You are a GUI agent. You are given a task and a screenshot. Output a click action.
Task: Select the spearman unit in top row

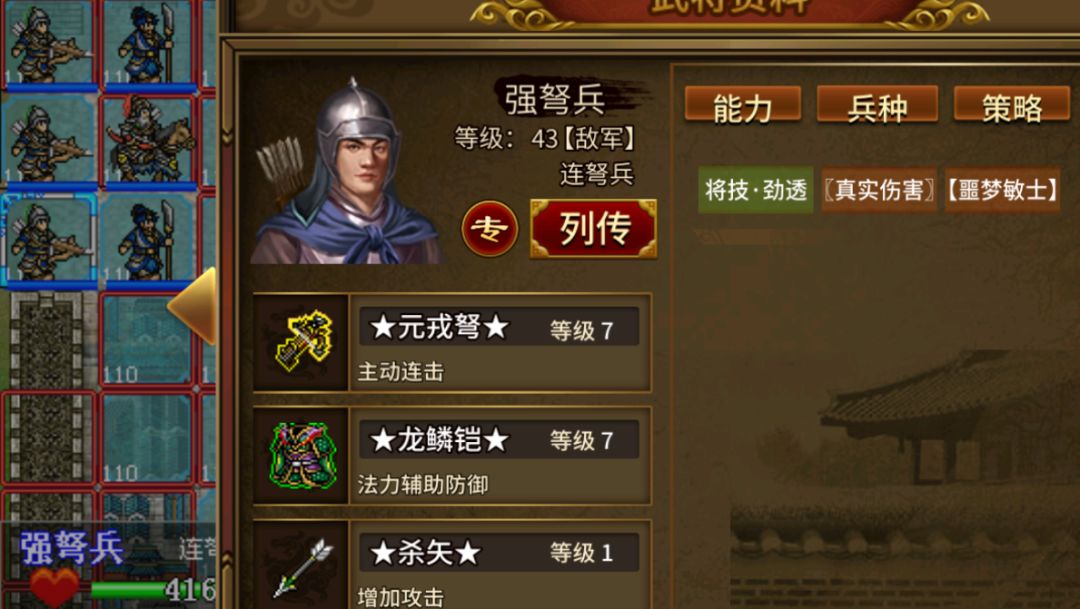click(149, 44)
